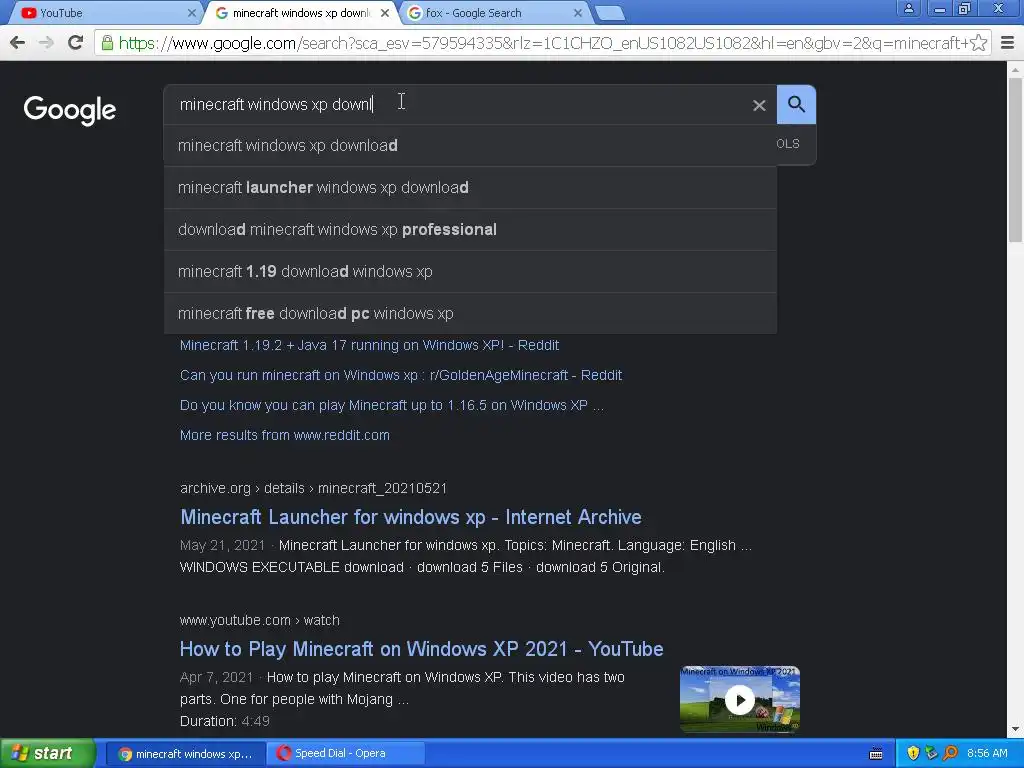This screenshot has width=1024, height=768.
Task: Open How to Play Minecraft on Windows XP 2021
Action: tap(421, 648)
